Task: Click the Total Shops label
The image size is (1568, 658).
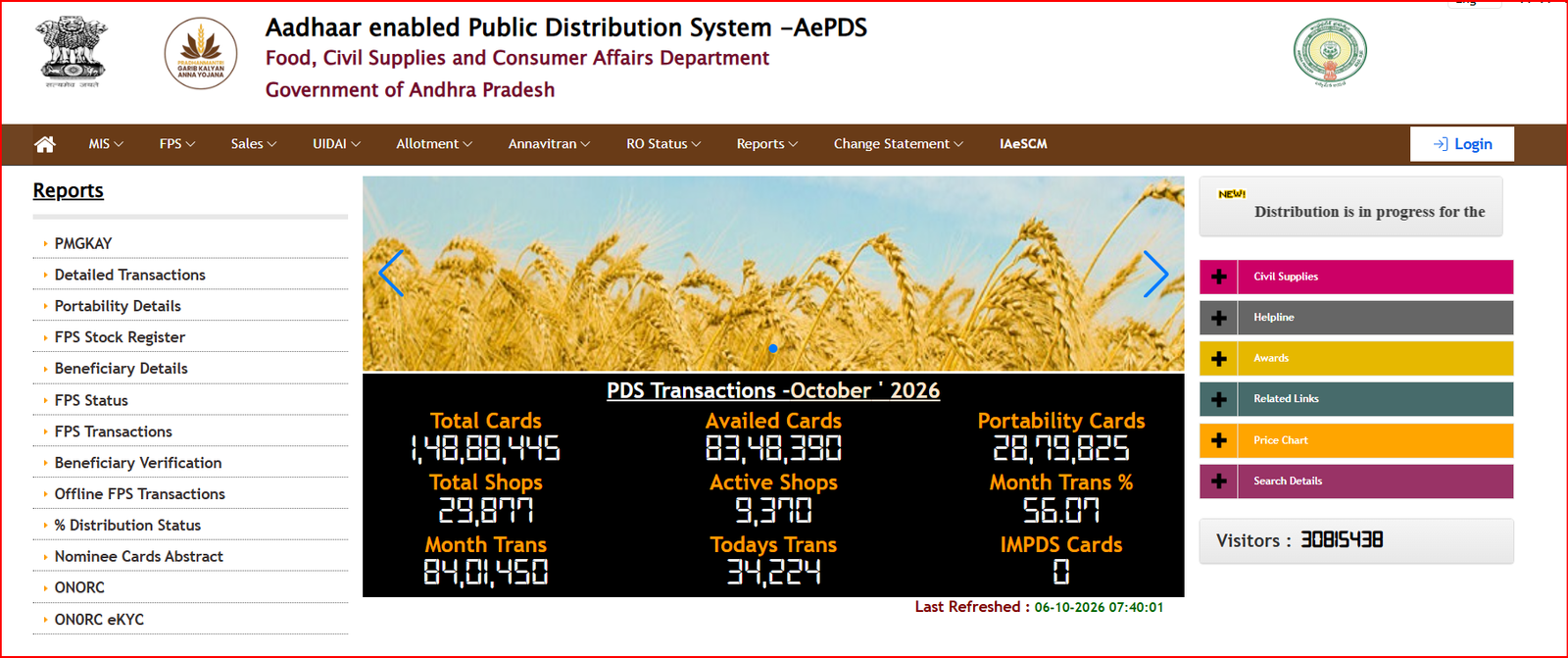Action: [x=486, y=482]
